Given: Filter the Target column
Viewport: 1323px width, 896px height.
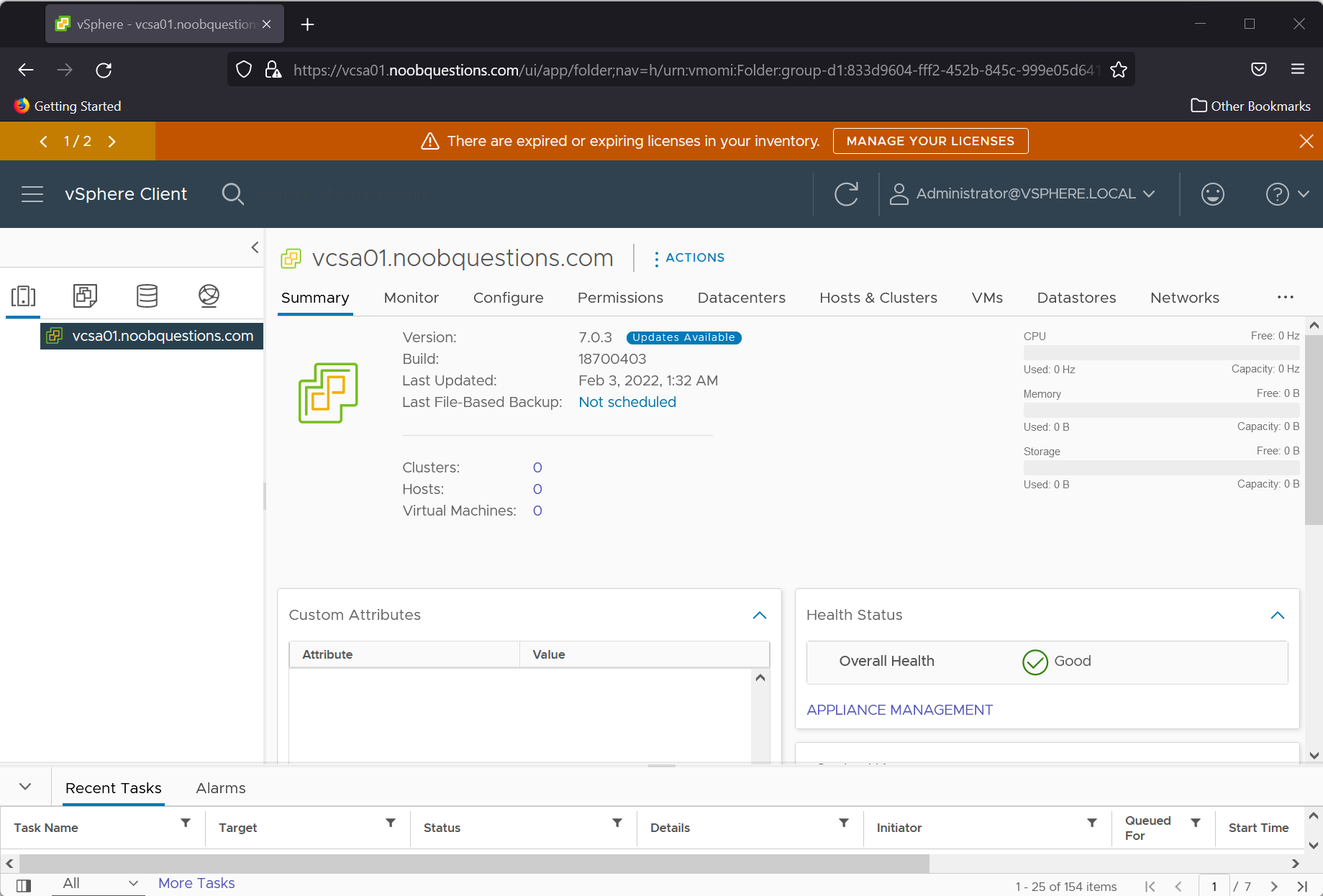Looking at the screenshot, I should point(391,823).
